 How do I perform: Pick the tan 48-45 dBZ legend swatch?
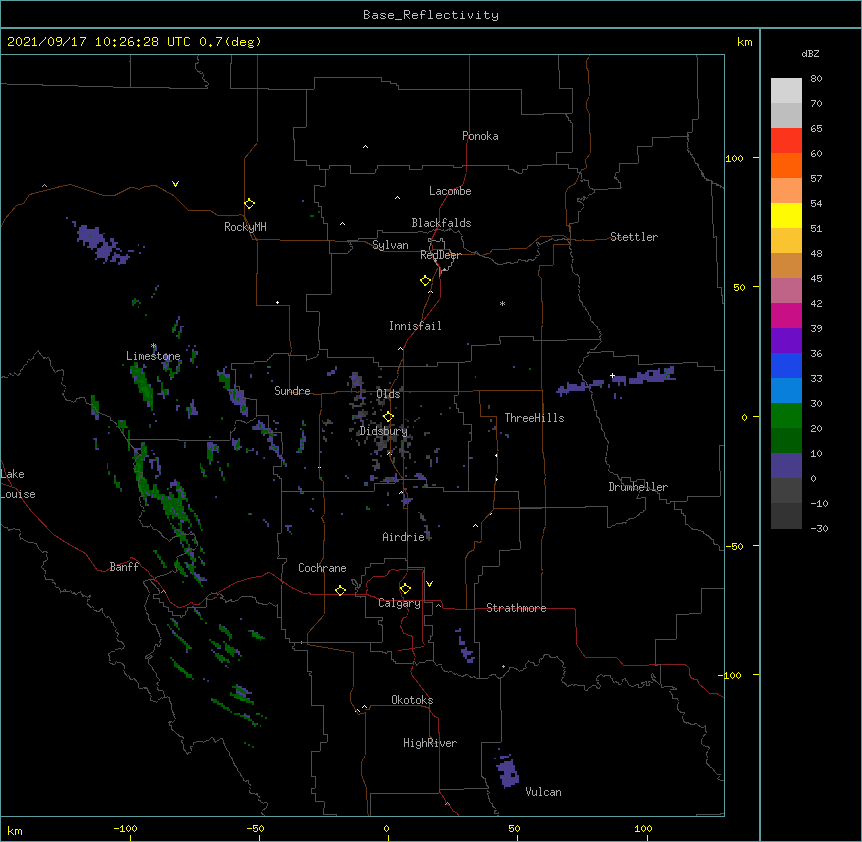point(786,265)
